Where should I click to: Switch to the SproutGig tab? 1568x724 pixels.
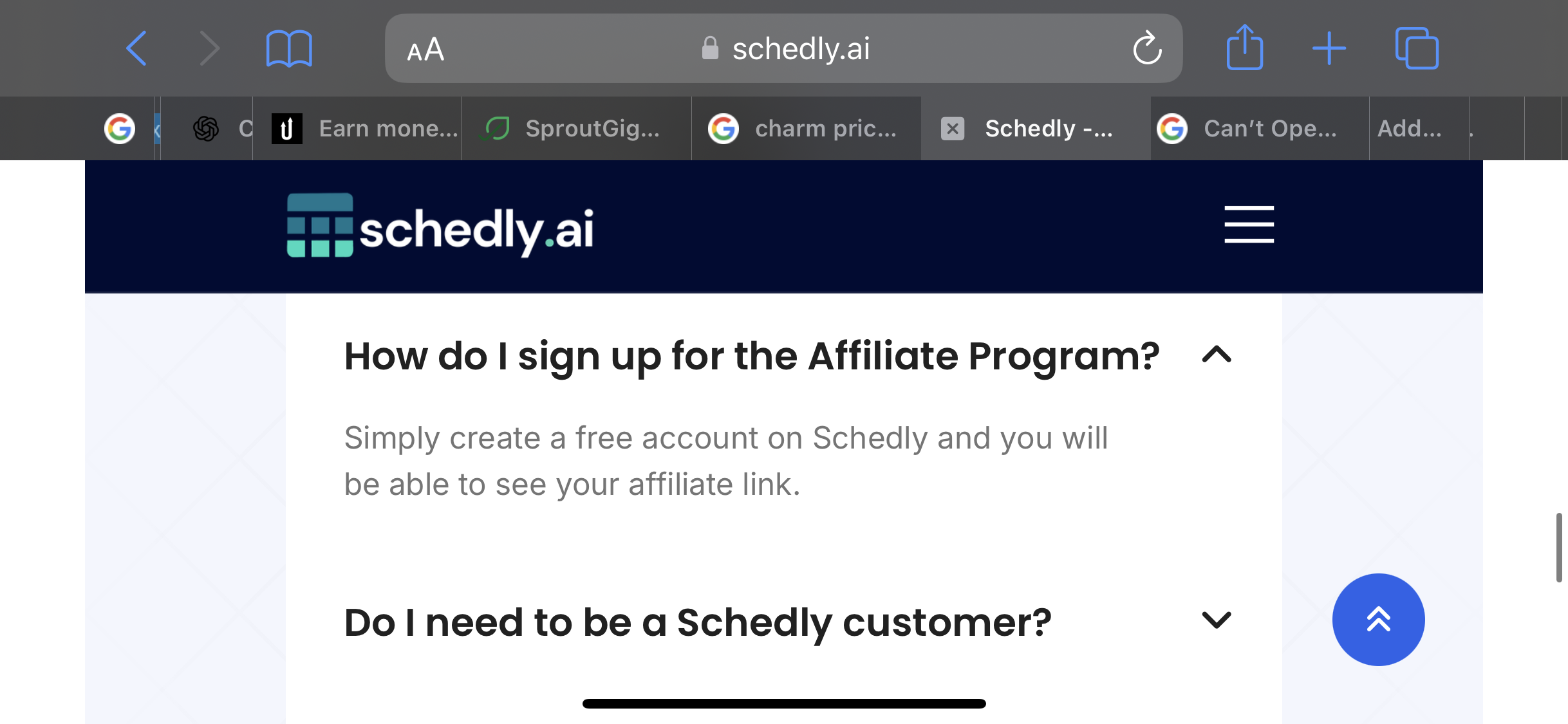(x=576, y=129)
